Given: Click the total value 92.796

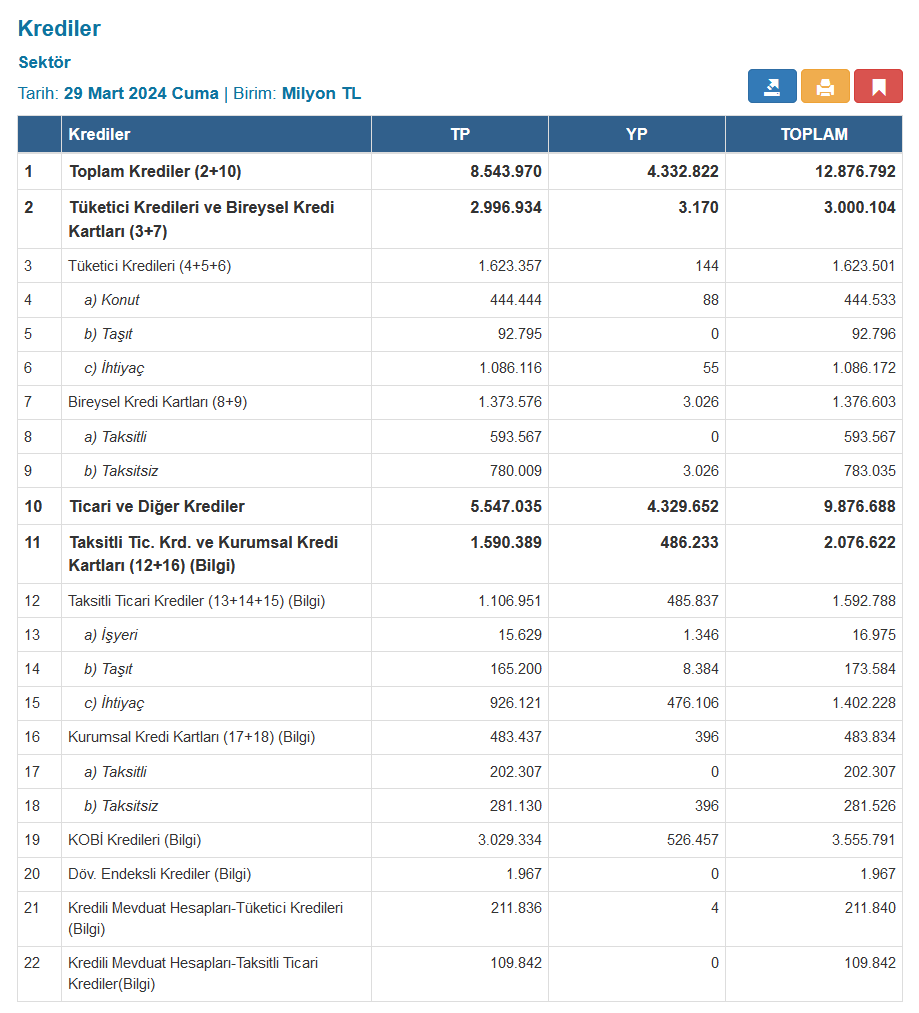Looking at the screenshot, I should (x=874, y=334).
